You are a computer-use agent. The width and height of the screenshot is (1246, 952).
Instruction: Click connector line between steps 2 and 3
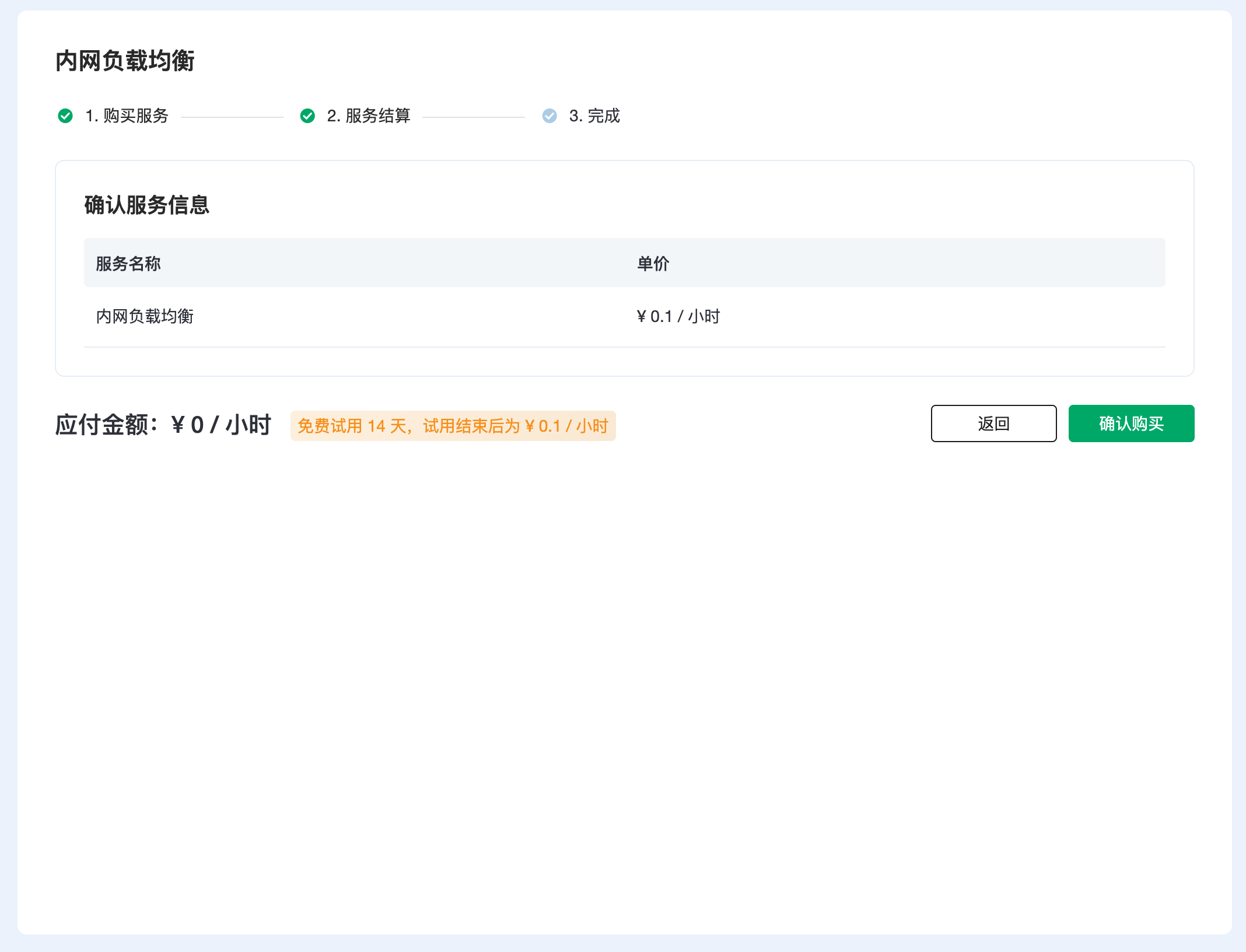[474, 117]
